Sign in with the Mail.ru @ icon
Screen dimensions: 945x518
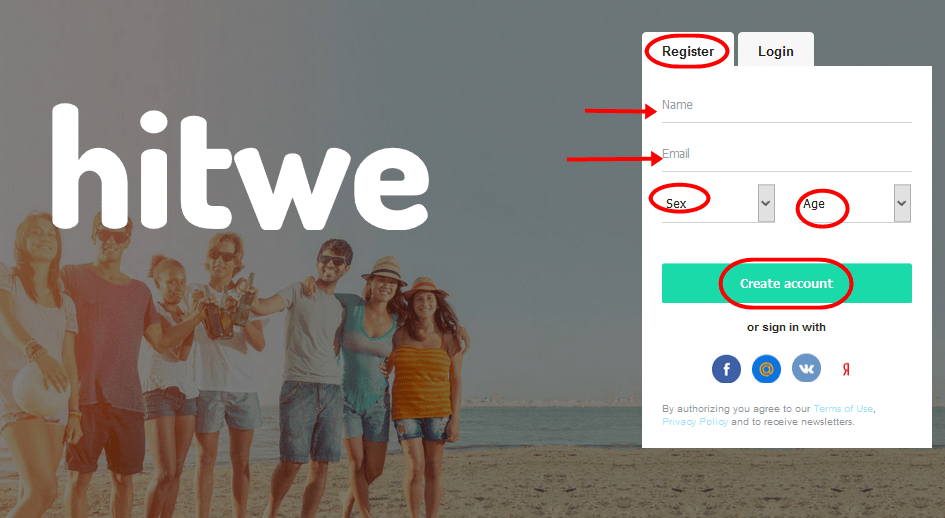766,368
